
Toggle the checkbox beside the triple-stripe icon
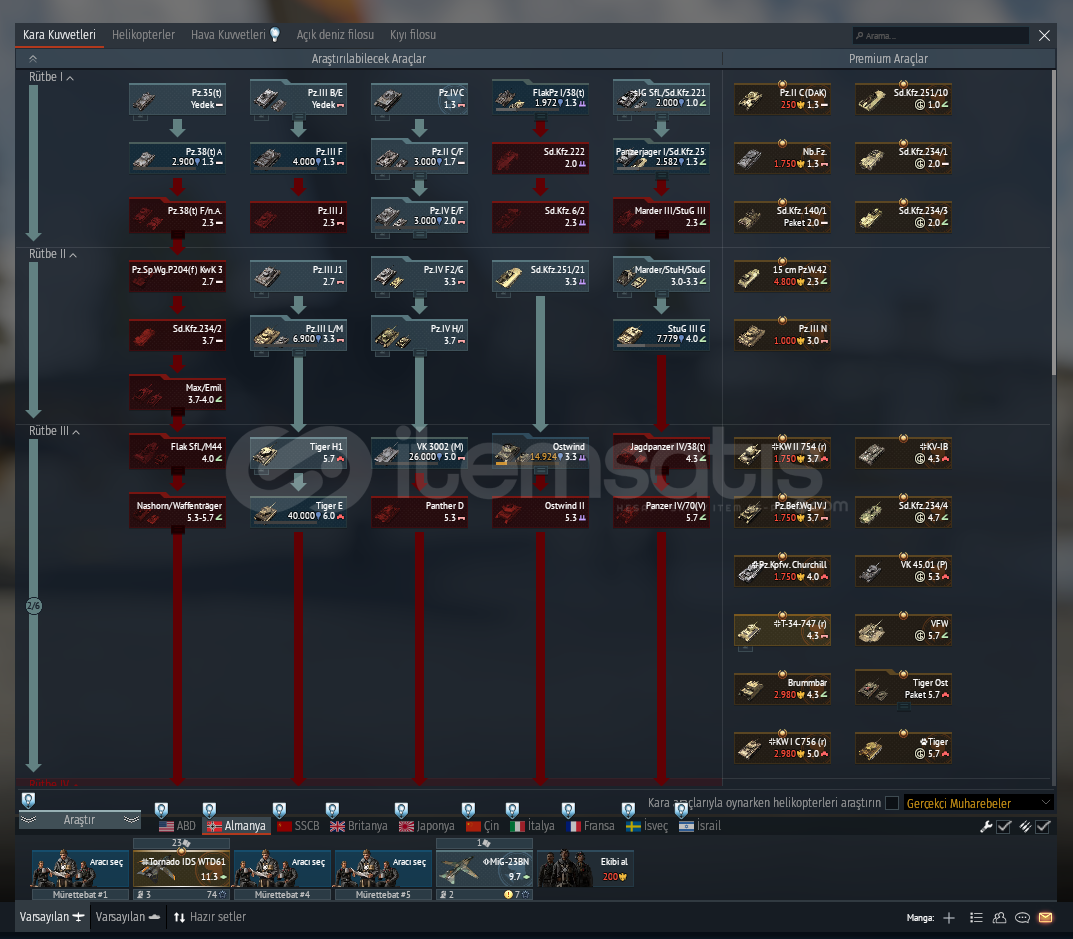click(x=1043, y=827)
